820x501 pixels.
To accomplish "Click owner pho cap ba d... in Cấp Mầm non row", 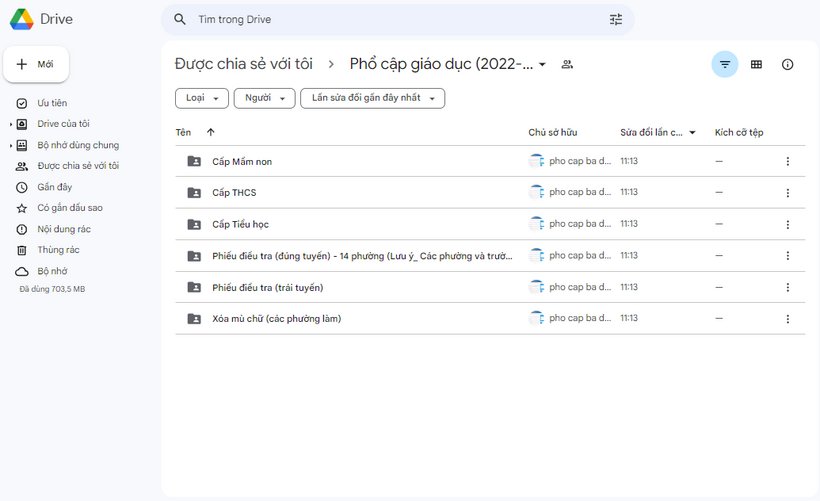I will point(580,161).
